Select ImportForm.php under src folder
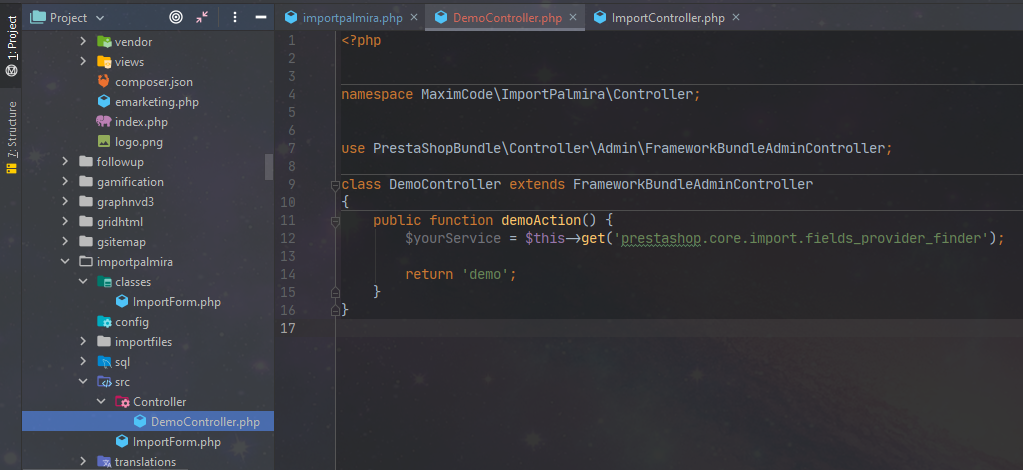1023x470 pixels. [177, 442]
